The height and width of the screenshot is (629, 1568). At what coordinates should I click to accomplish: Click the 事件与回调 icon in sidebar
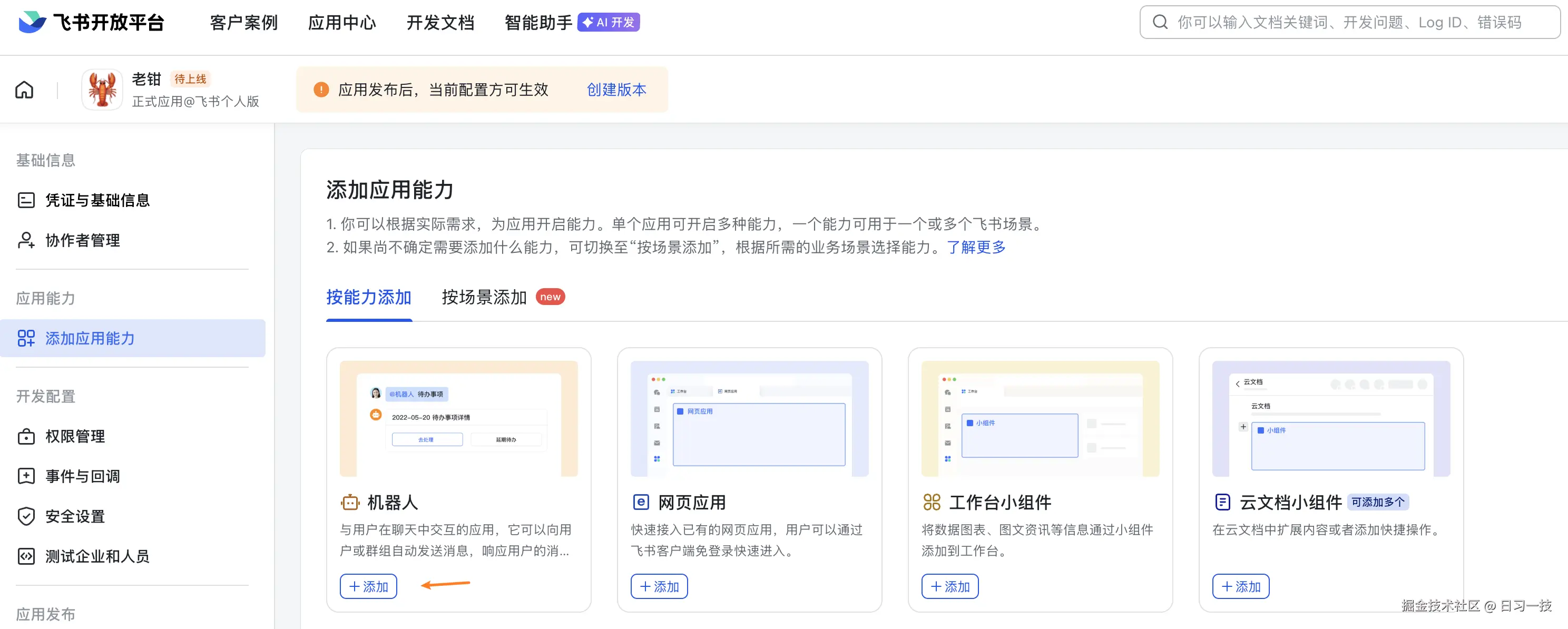tap(26, 476)
